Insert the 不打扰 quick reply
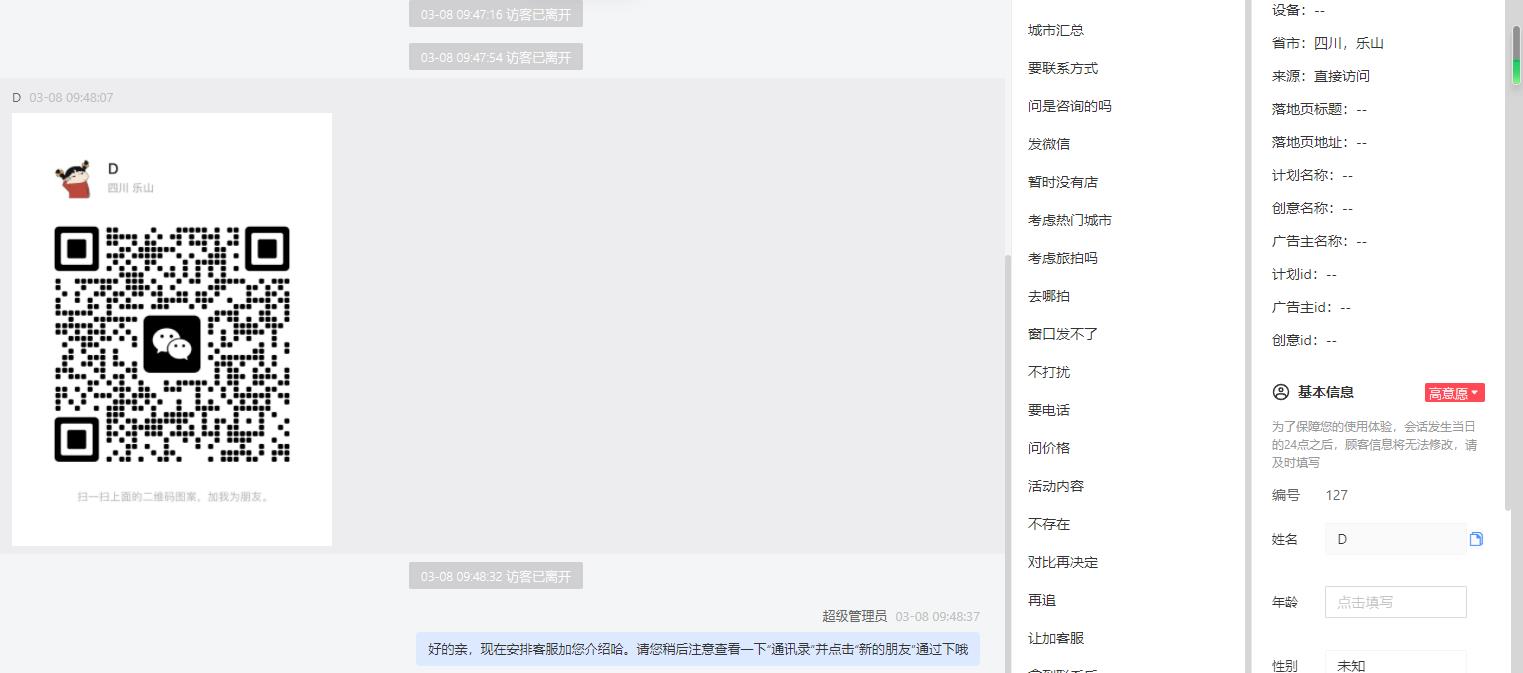The width and height of the screenshot is (1523, 673). point(1049,372)
